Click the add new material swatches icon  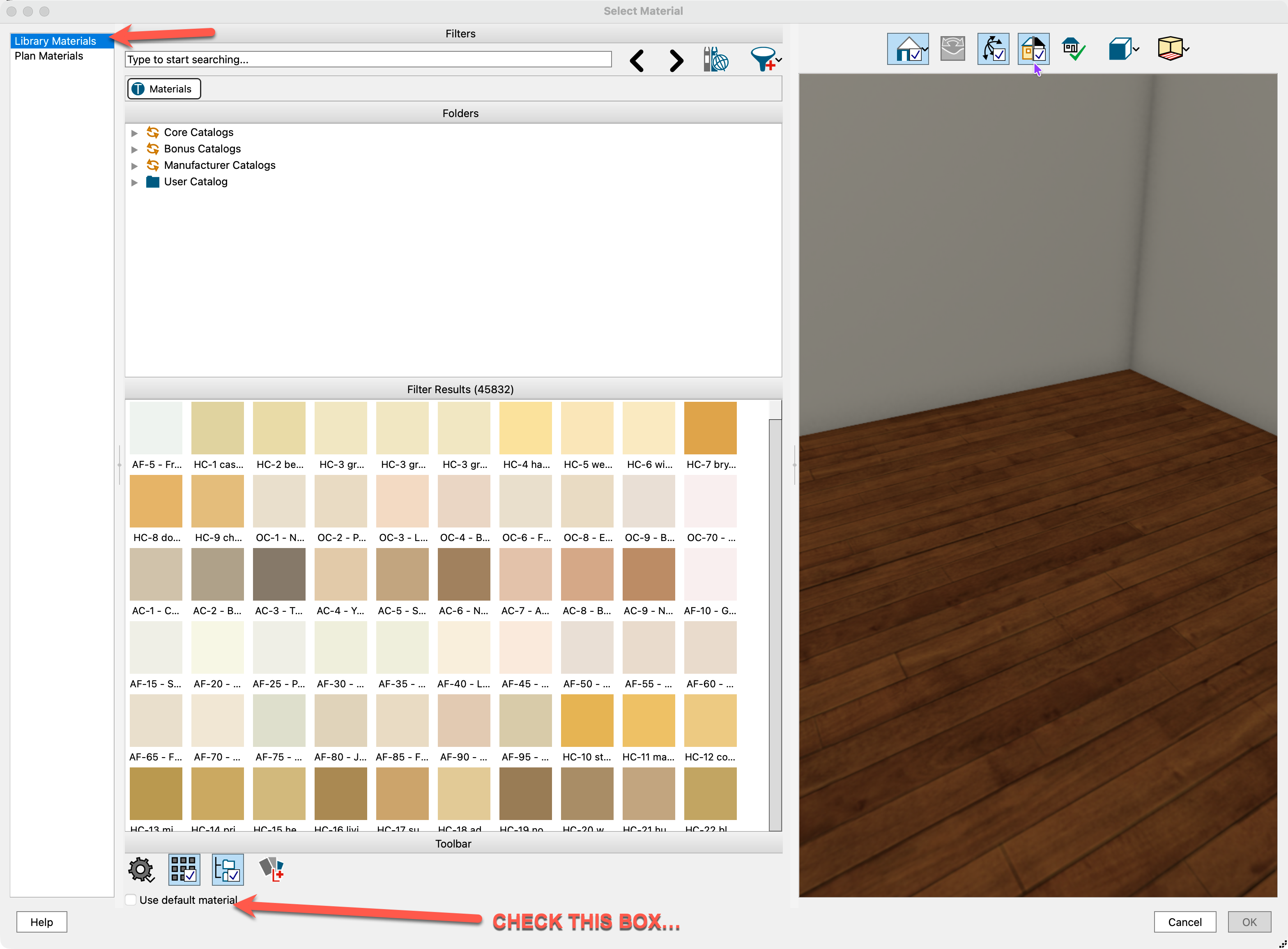point(271,869)
